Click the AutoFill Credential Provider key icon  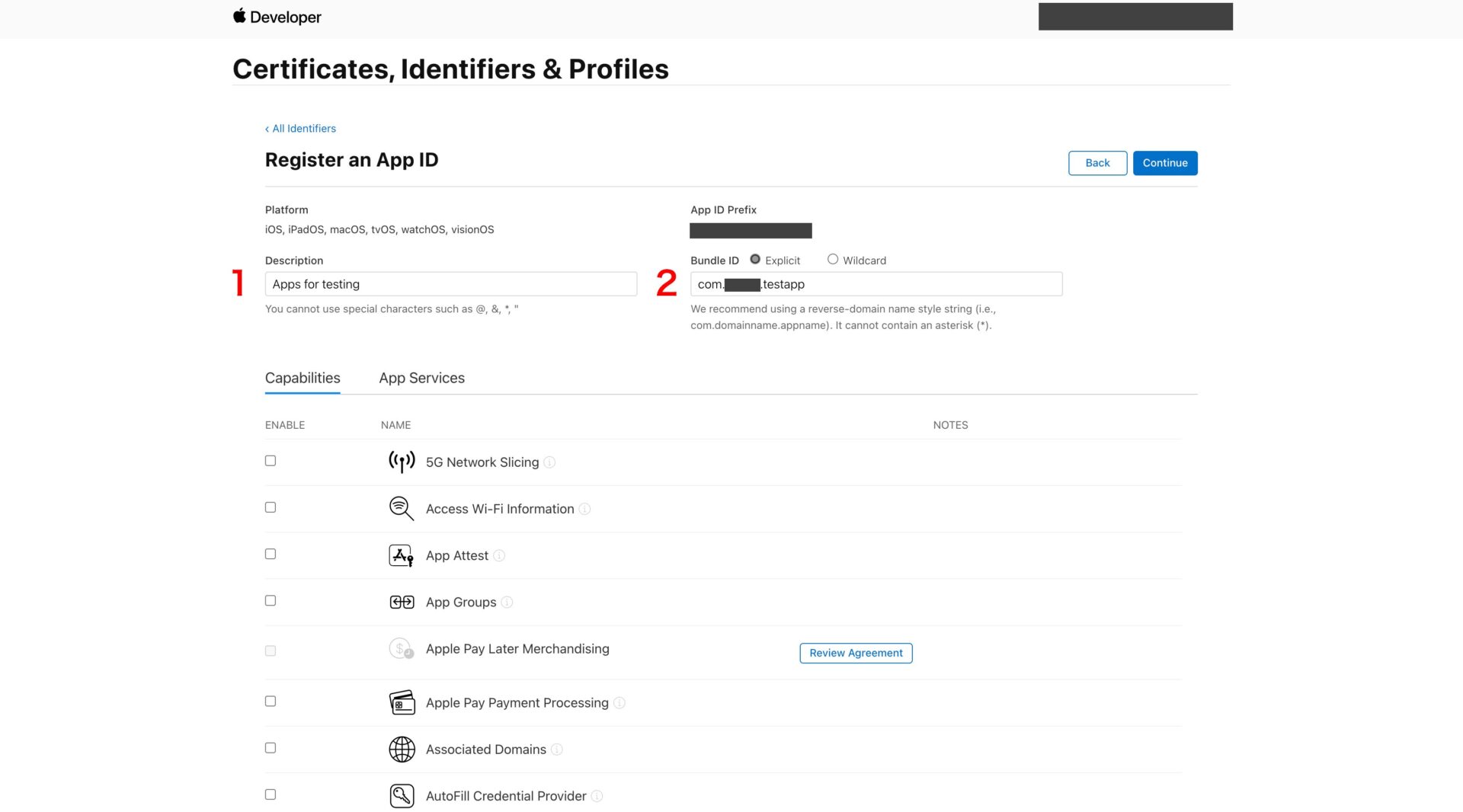pos(402,794)
